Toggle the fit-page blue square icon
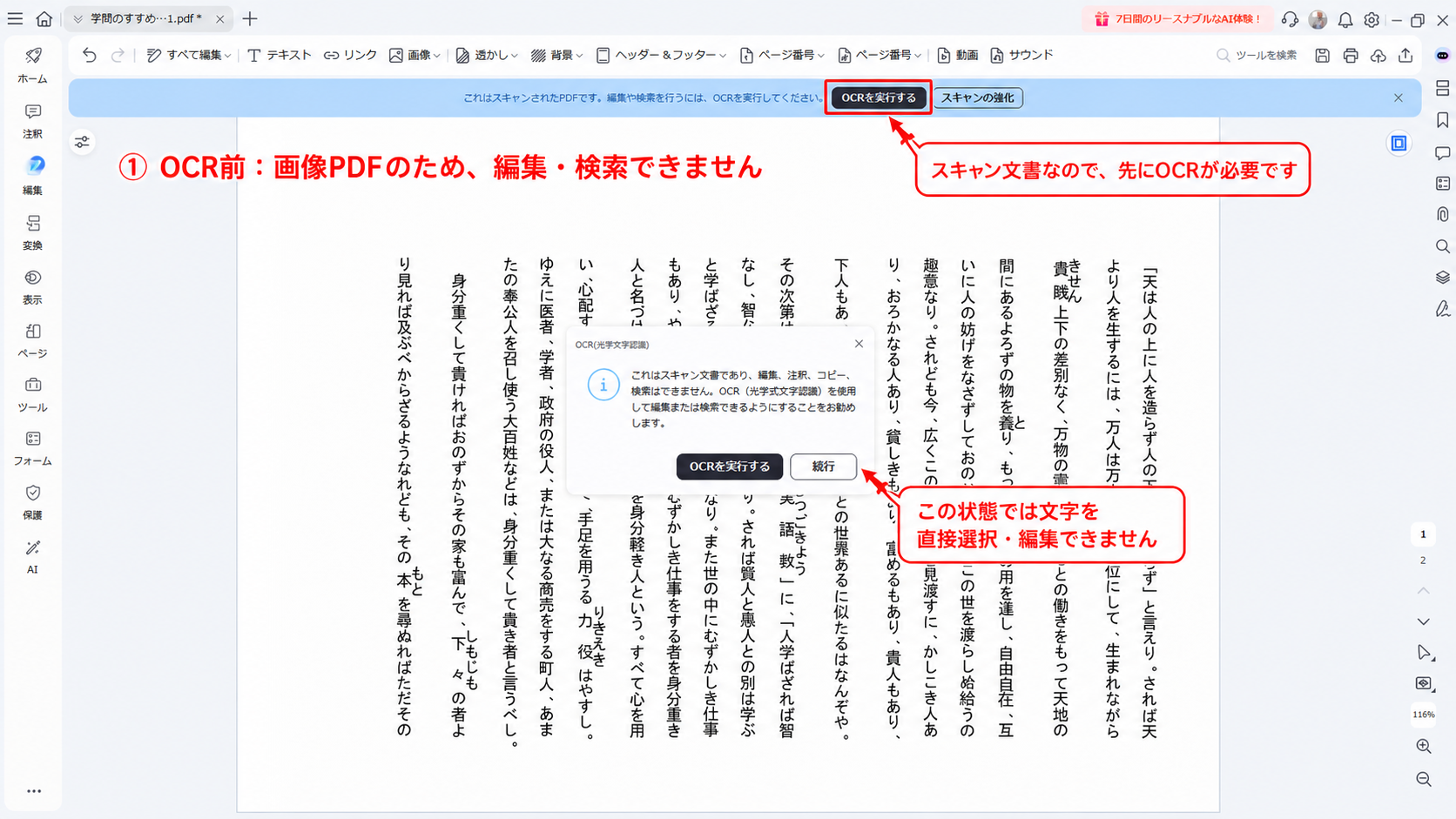 coord(1399,143)
